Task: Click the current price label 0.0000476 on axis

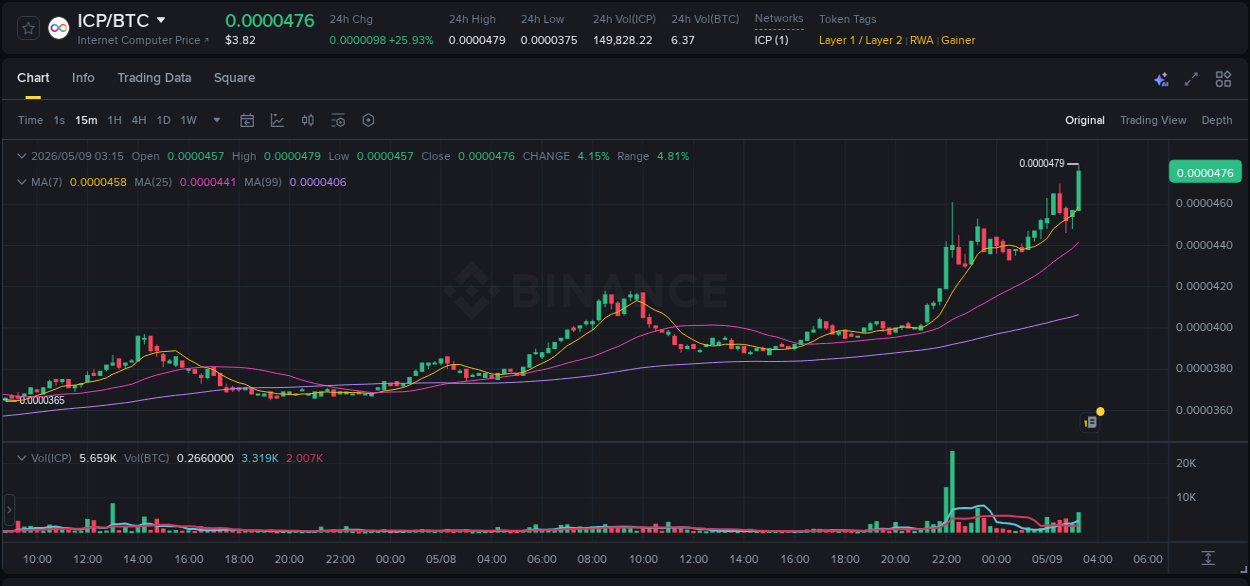Action: click(x=1205, y=173)
